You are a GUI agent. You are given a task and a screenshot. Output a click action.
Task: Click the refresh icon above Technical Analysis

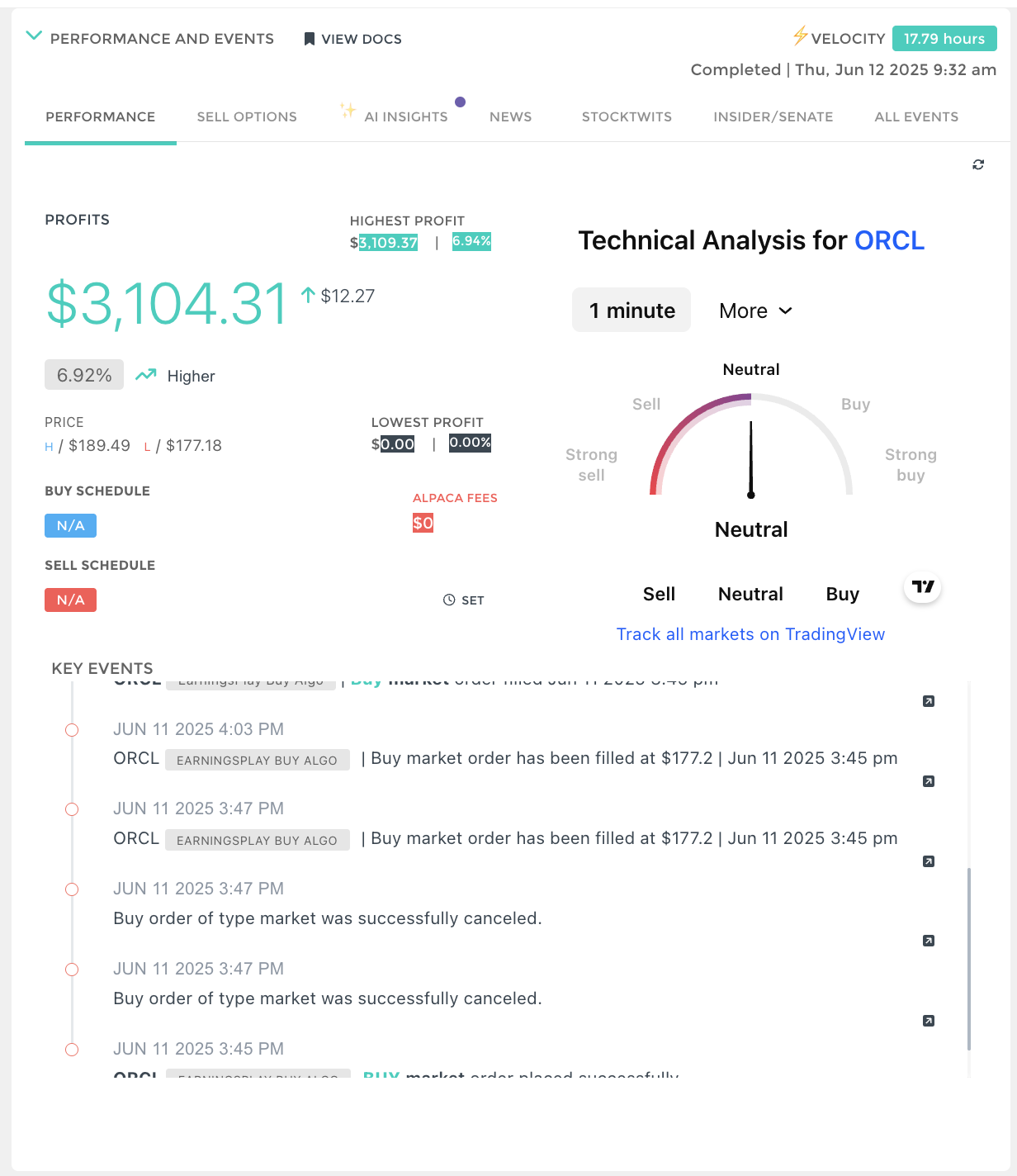(978, 165)
